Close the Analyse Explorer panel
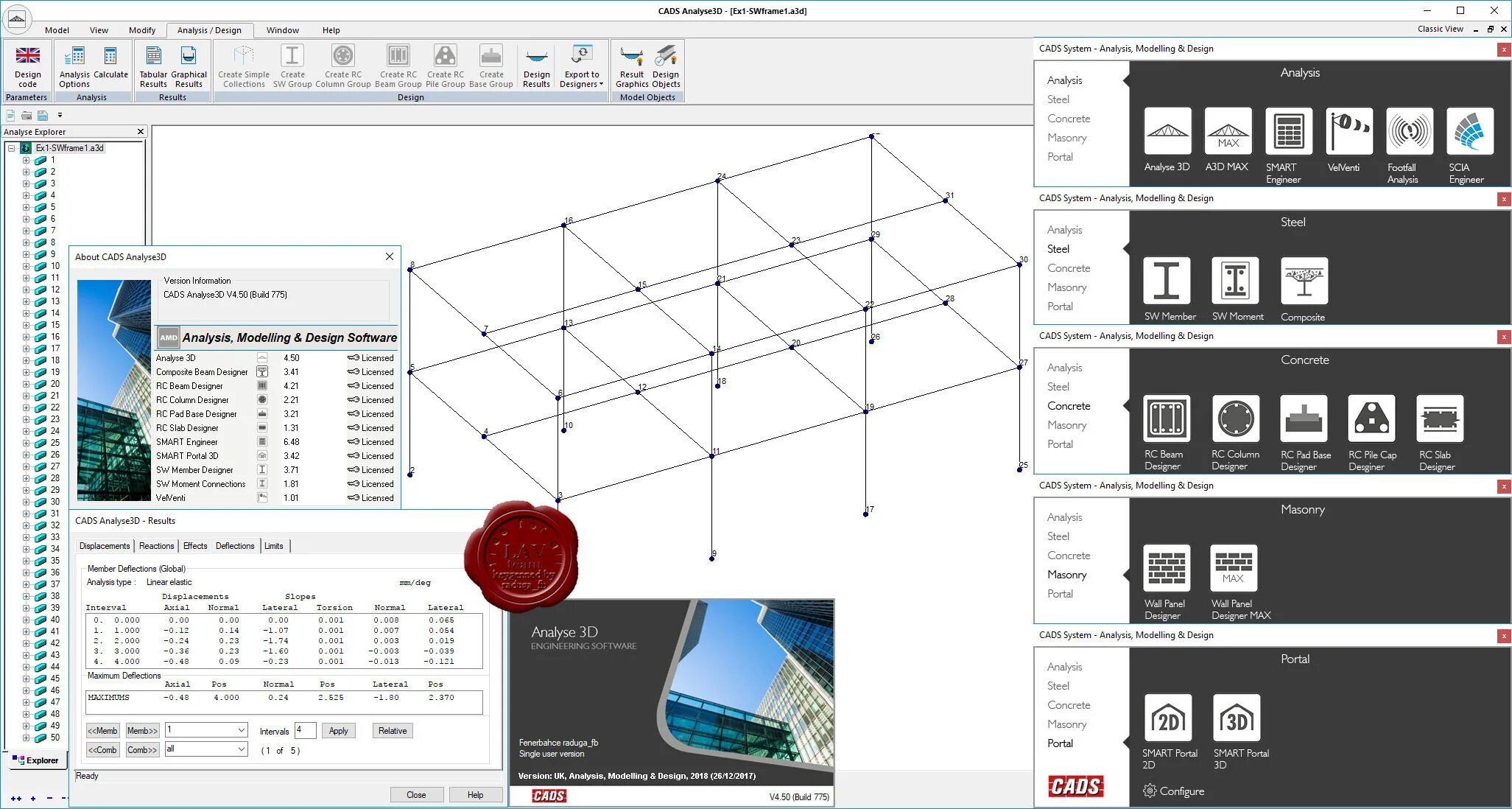This screenshot has width=1512, height=809. [141, 132]
